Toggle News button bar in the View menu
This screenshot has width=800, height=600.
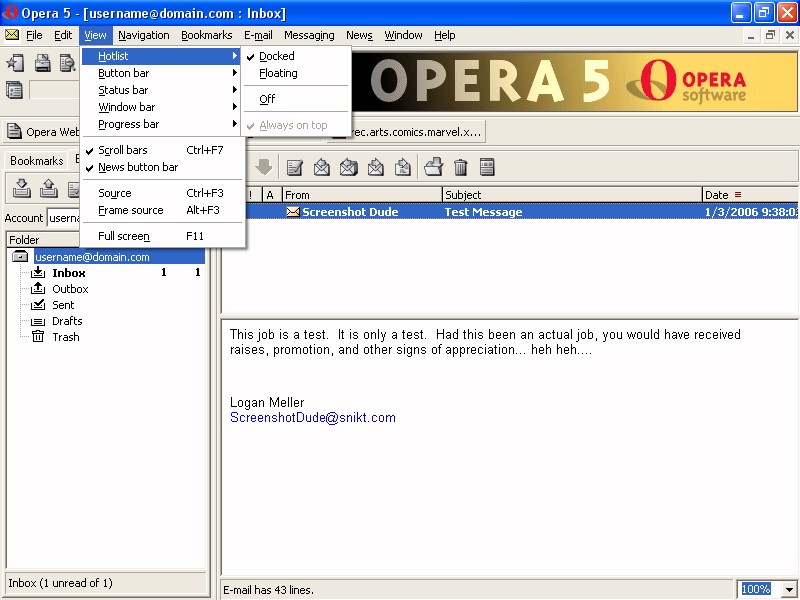coord(162,167)
